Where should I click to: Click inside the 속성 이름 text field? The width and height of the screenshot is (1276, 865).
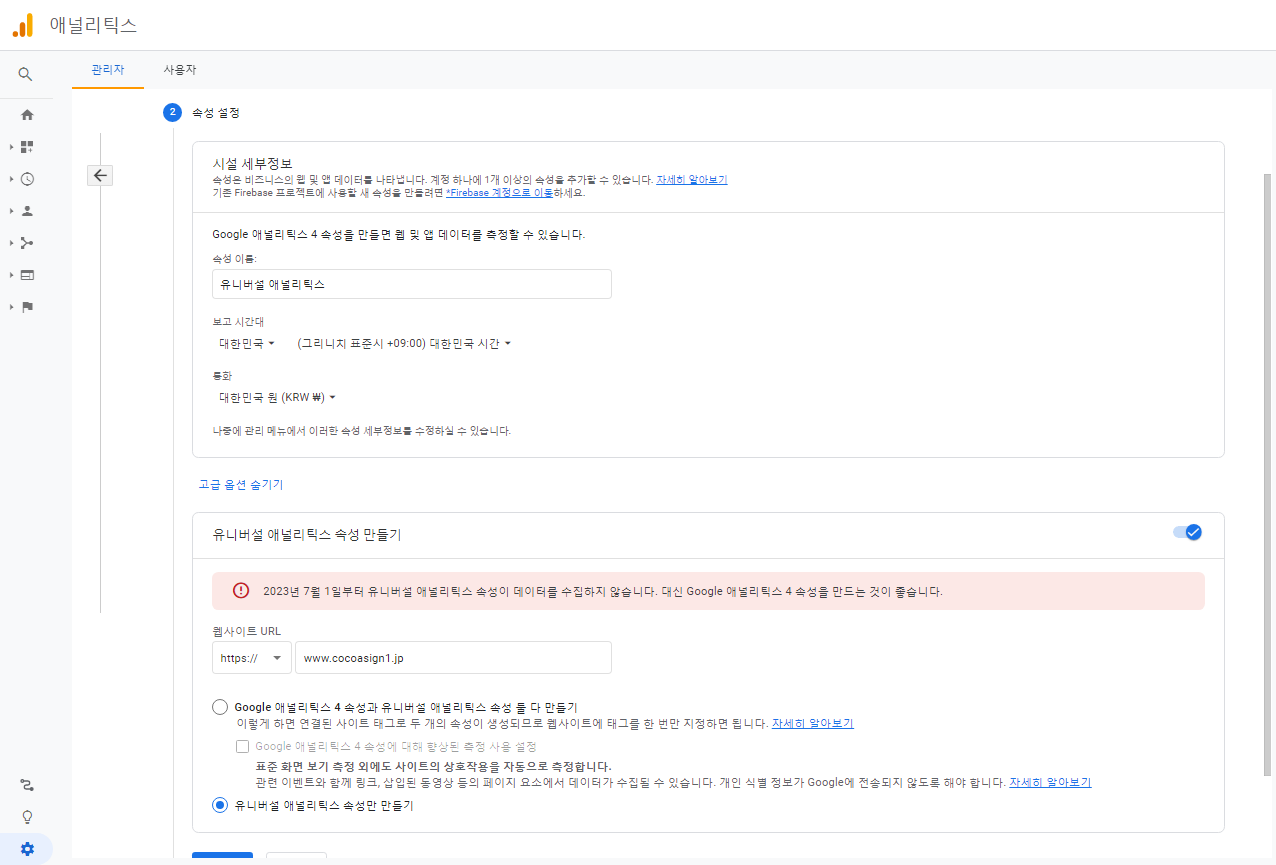pyautogui.click(x=411, y=284)
